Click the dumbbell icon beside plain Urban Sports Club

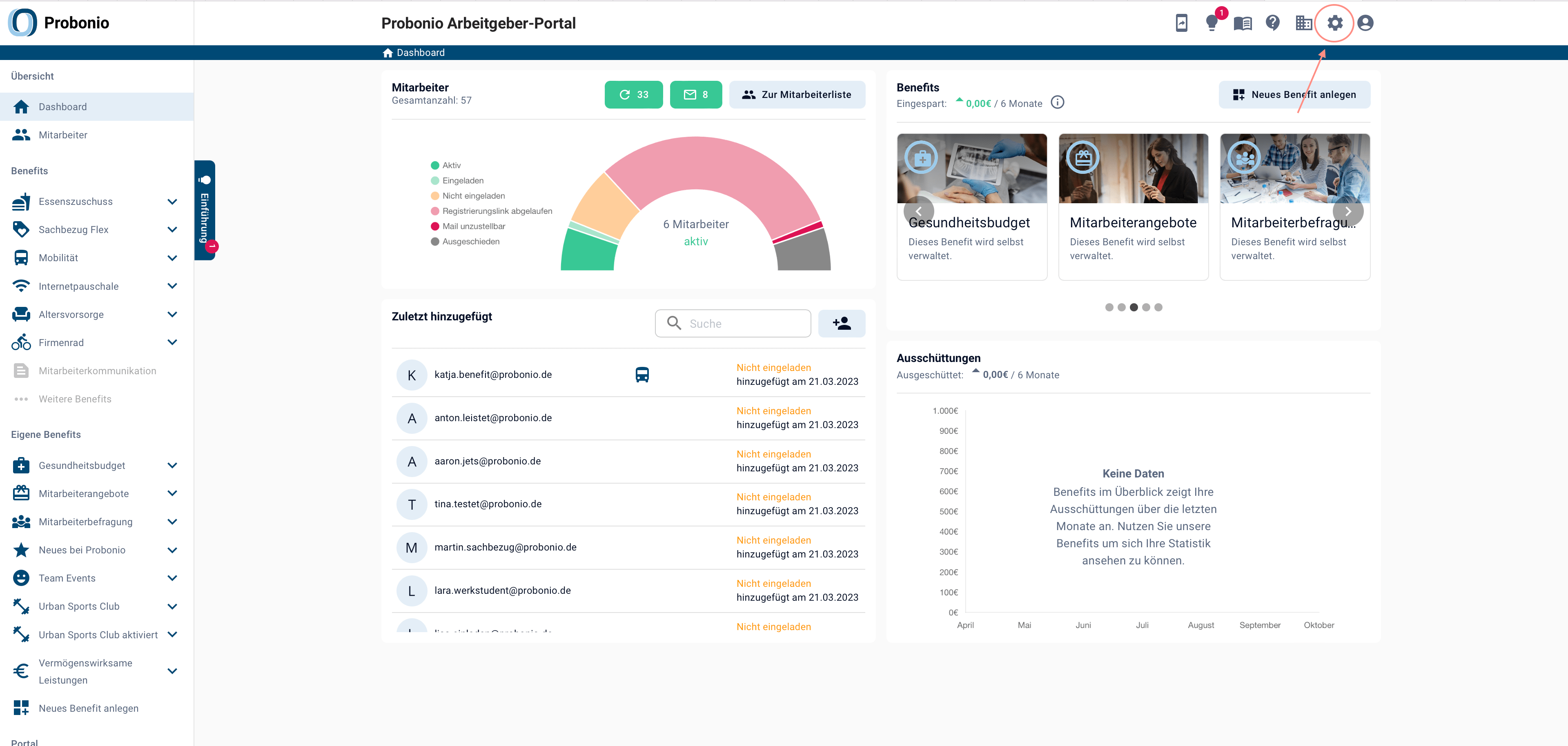[21, 607]
